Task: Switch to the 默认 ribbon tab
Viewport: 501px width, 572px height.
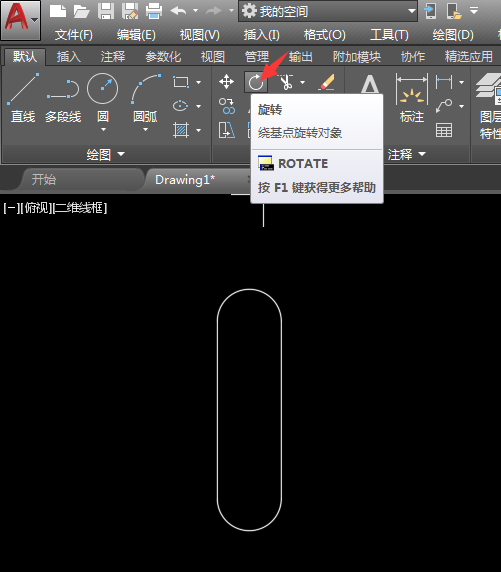Action: point(25,57)
